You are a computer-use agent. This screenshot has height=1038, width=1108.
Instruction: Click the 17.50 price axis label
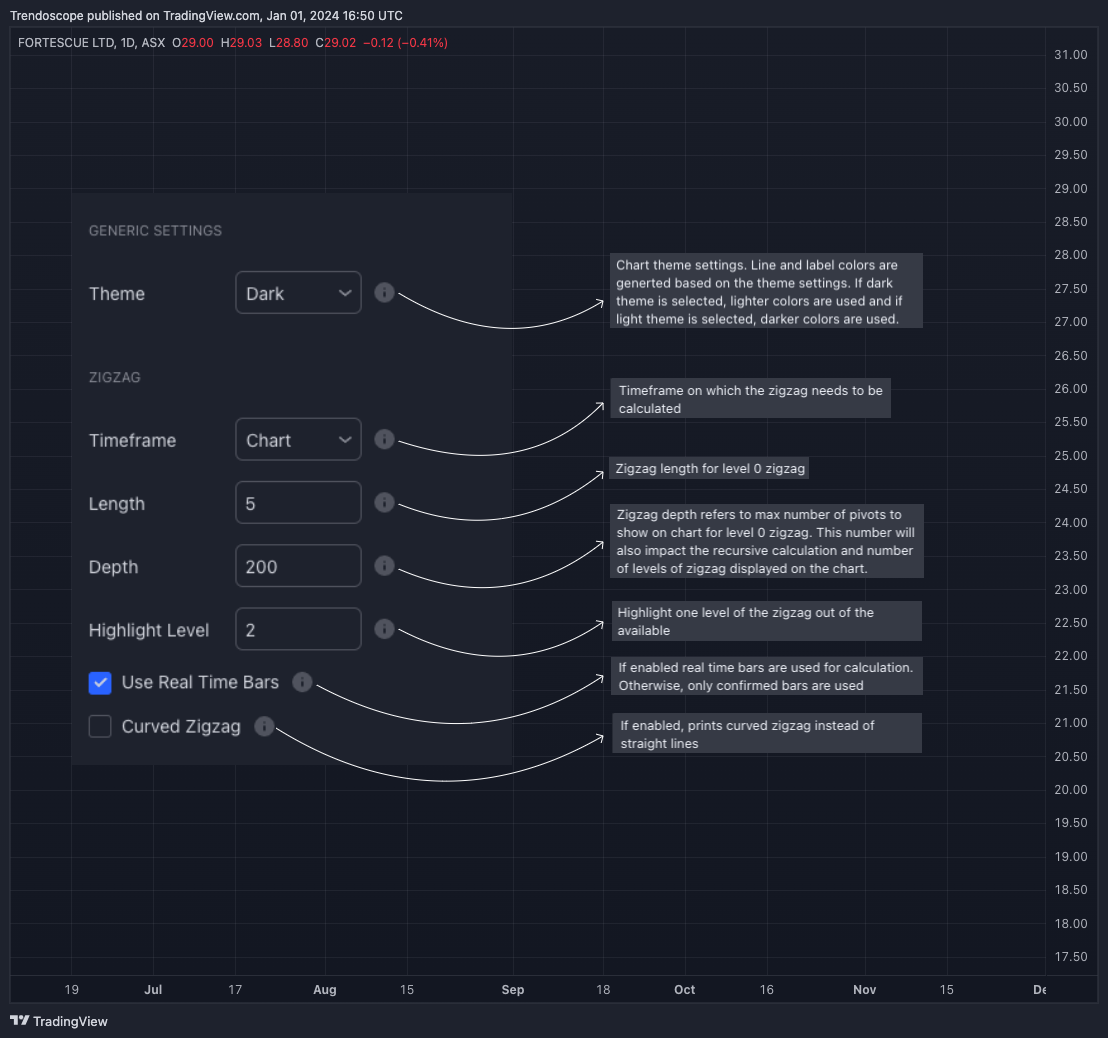pyautogui.click(x=1071, y=956)
